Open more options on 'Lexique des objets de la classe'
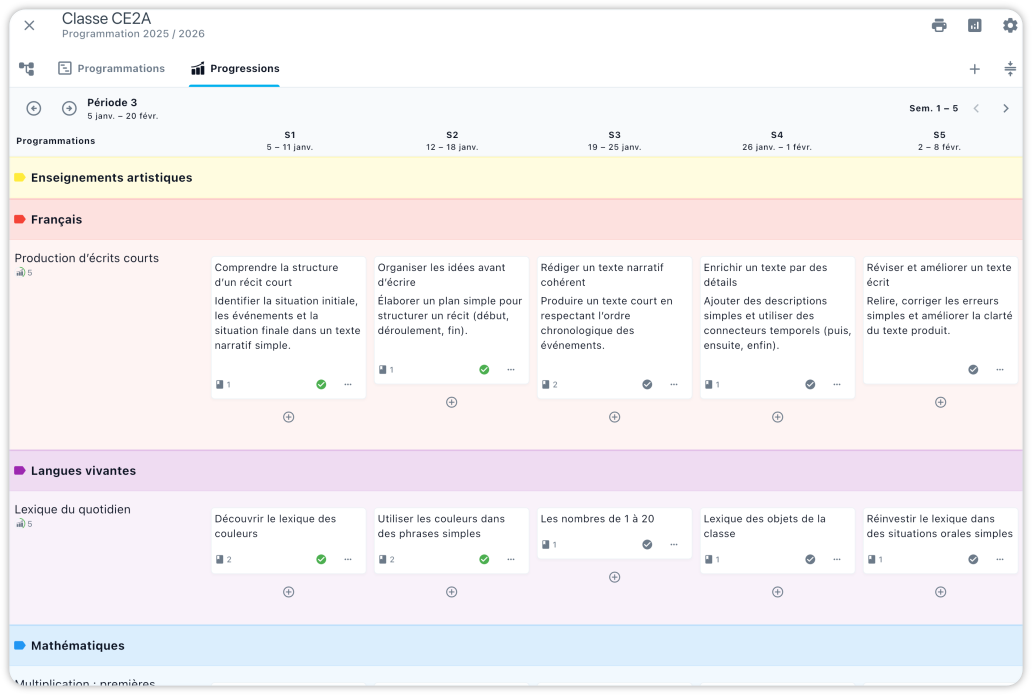The width and height of the screenshot is (1032, 695). (x=837, y=559)
